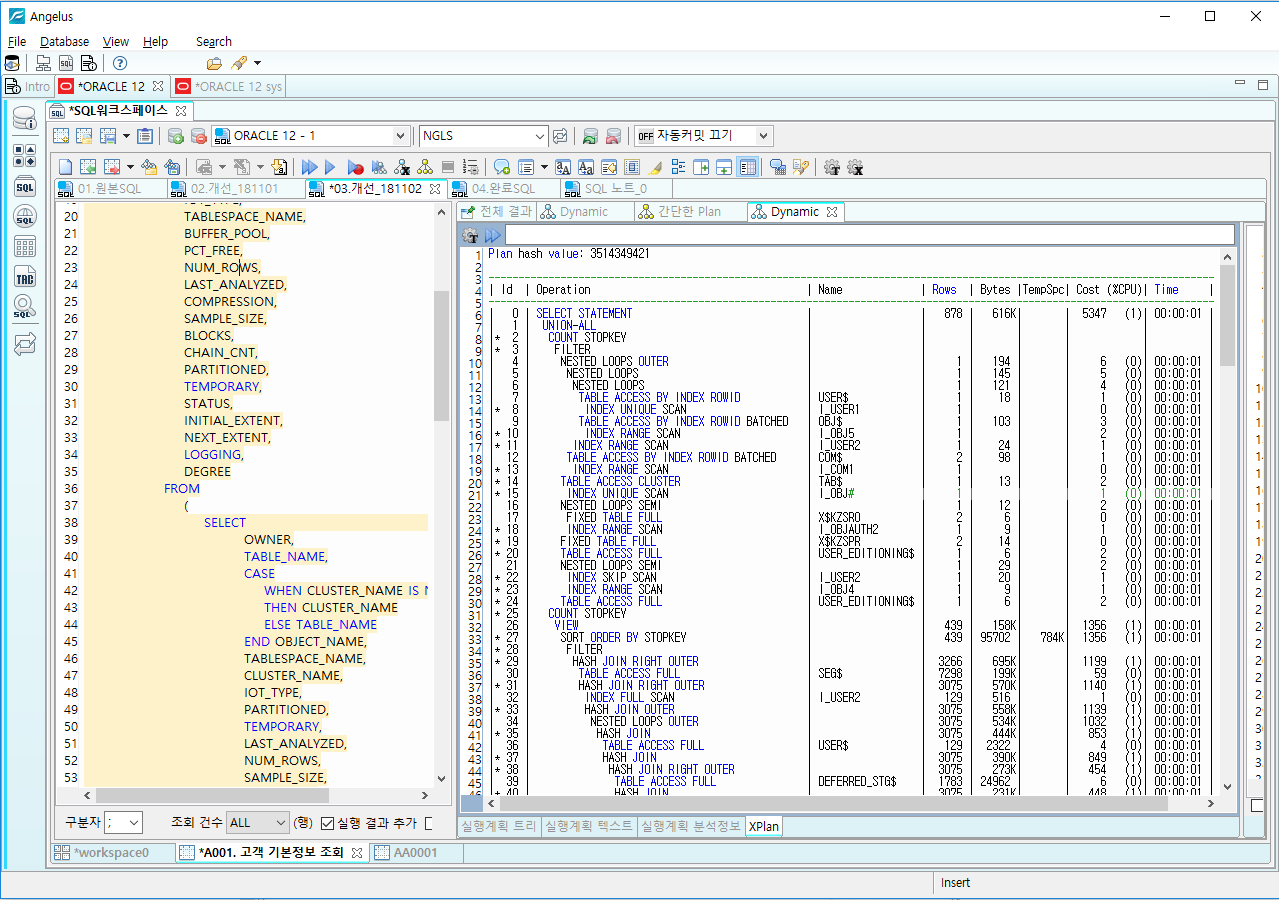Switch to the SQL 노트_0 tab
1279x900 pixels.
pos(616,189)
